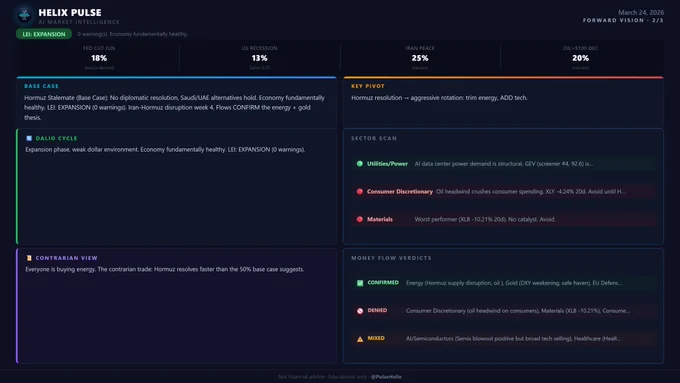Click the FORWARD VISION 2/3 label
This screenshot has width=680, height=383.
point(623,20)
